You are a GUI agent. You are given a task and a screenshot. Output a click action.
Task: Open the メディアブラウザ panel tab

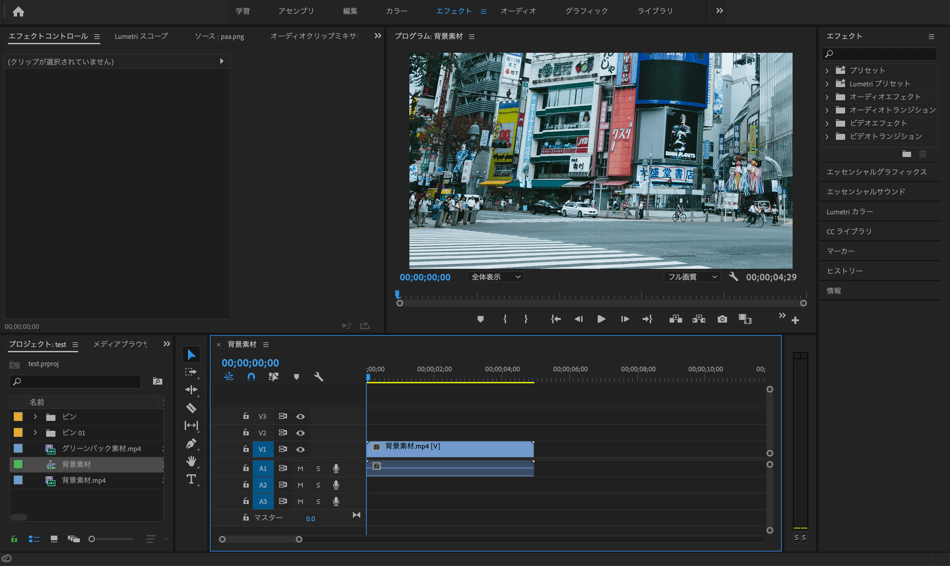(120, 345)
